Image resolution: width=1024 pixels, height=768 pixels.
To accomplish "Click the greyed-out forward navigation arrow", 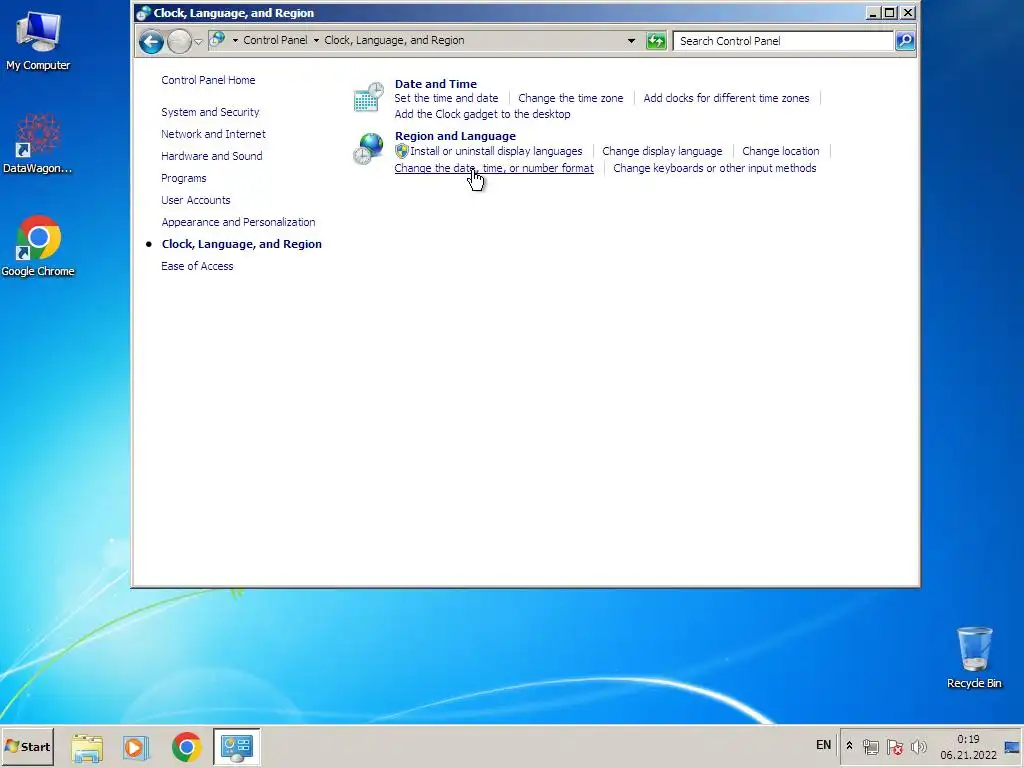I will point(179,42).
